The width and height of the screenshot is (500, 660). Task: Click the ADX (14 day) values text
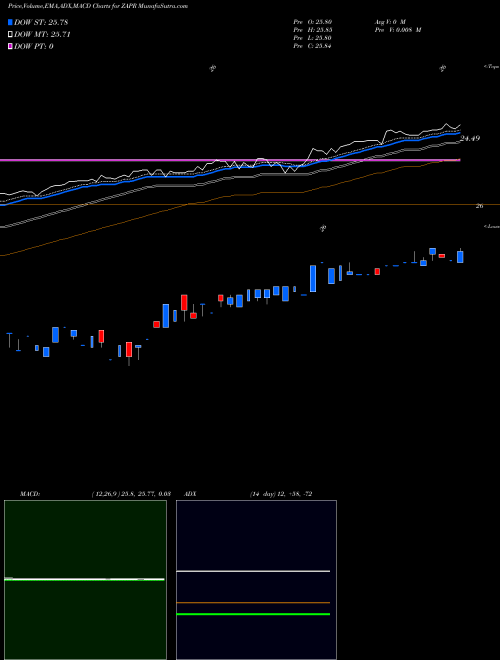click(x=280, y=494)
